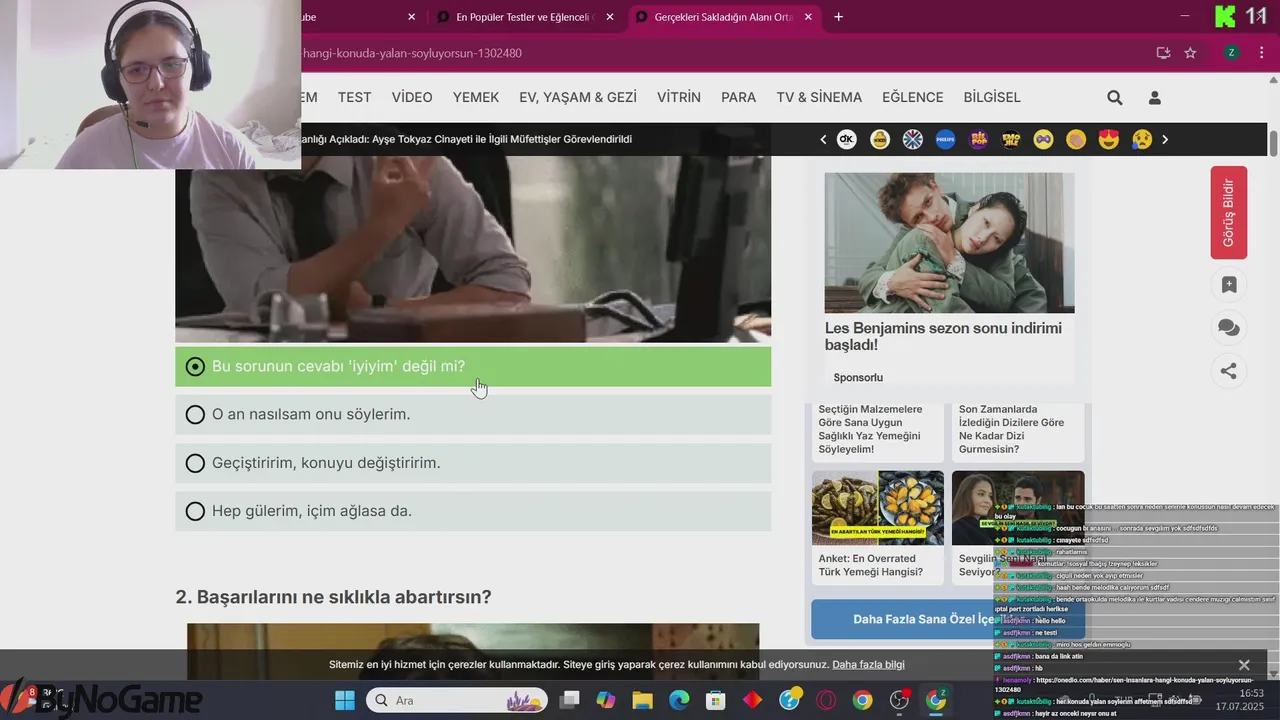Show previous channels with the left chevron
1280x720 pixels.
[824, 140]
